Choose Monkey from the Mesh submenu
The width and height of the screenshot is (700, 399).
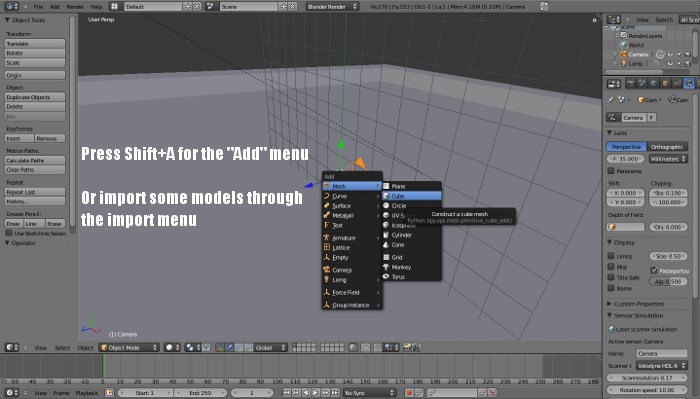tap(412, 267)
